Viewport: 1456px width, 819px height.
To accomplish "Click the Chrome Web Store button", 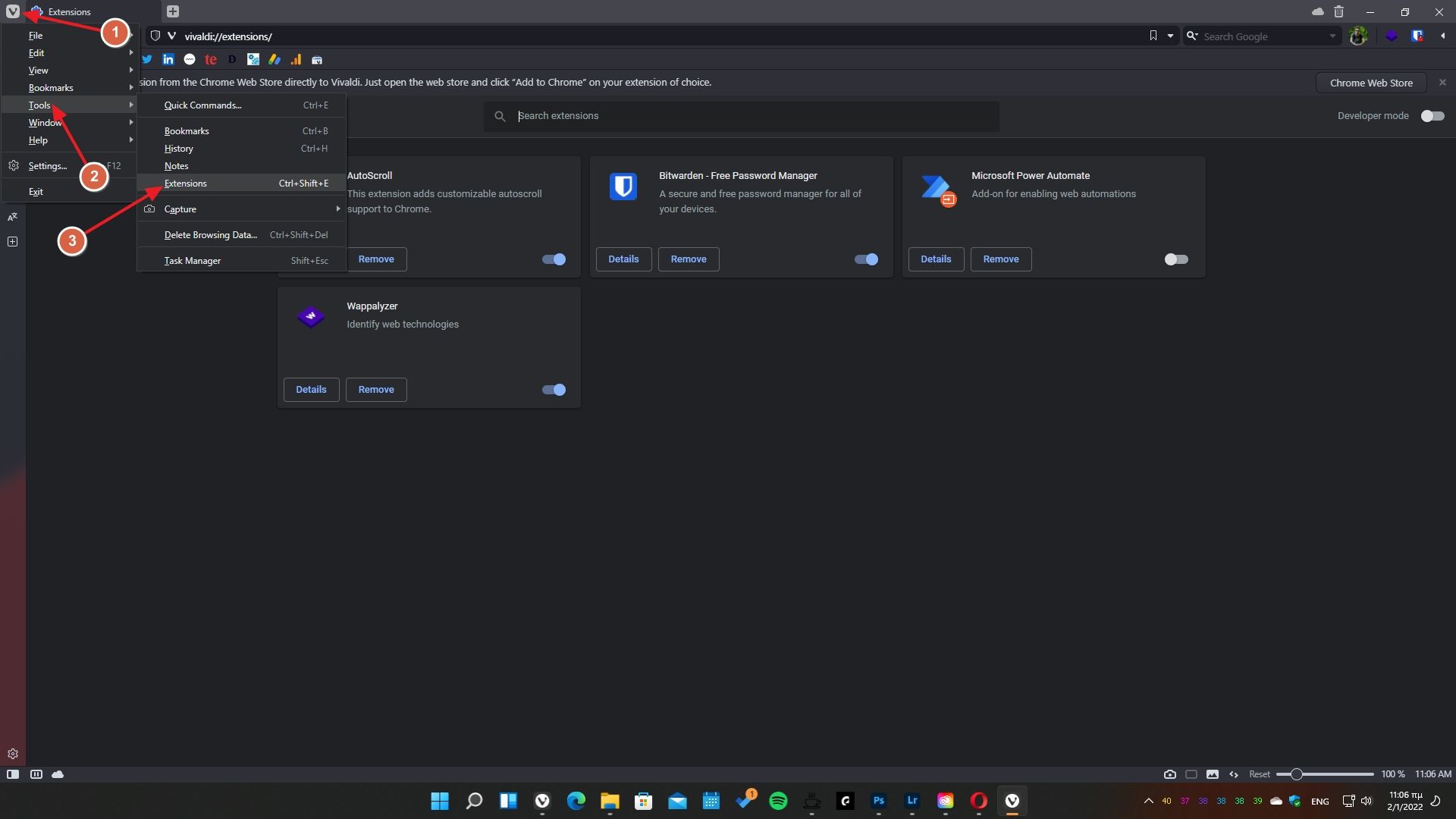I will click(1370, 83).
